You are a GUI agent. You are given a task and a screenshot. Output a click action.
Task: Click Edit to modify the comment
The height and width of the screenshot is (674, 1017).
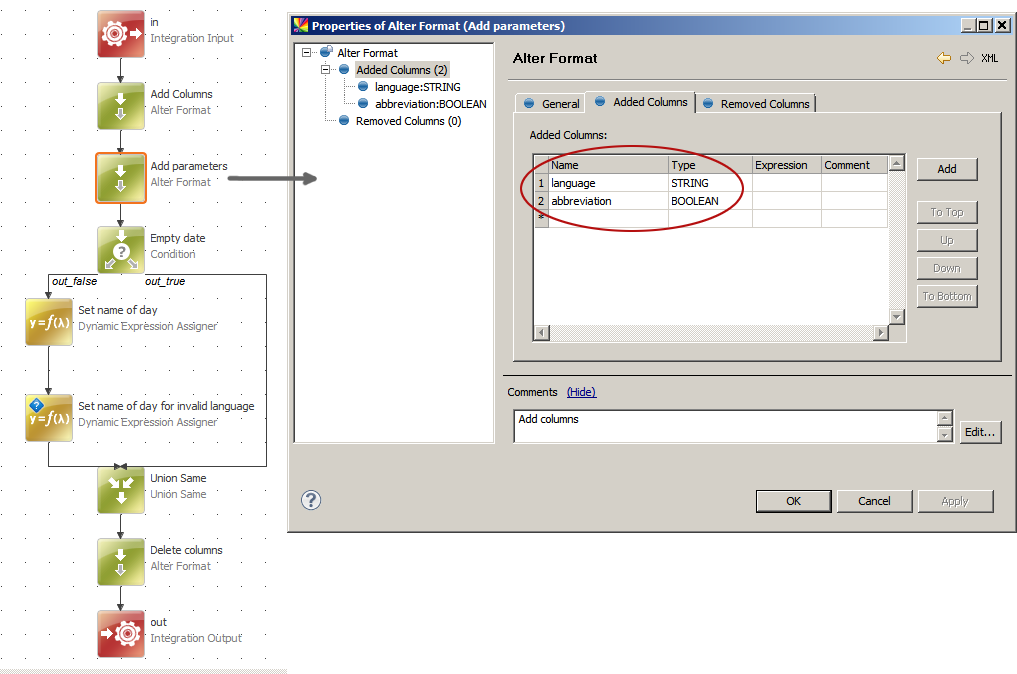(980, 432)
